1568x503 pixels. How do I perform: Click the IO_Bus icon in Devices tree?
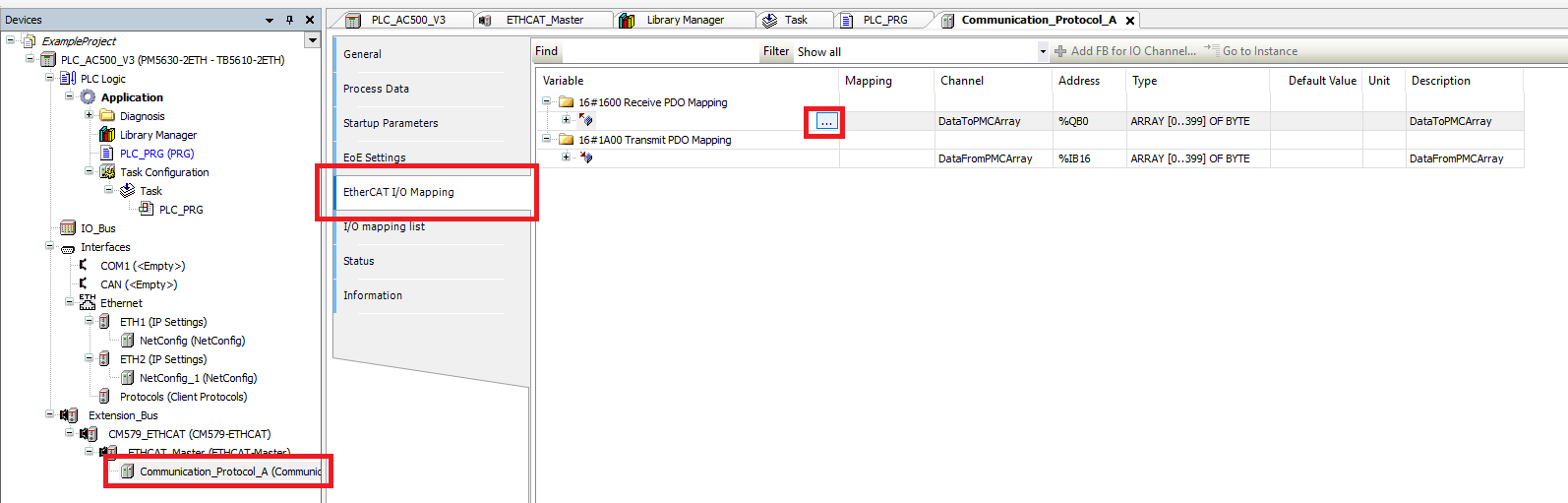(x=68, y=228)
